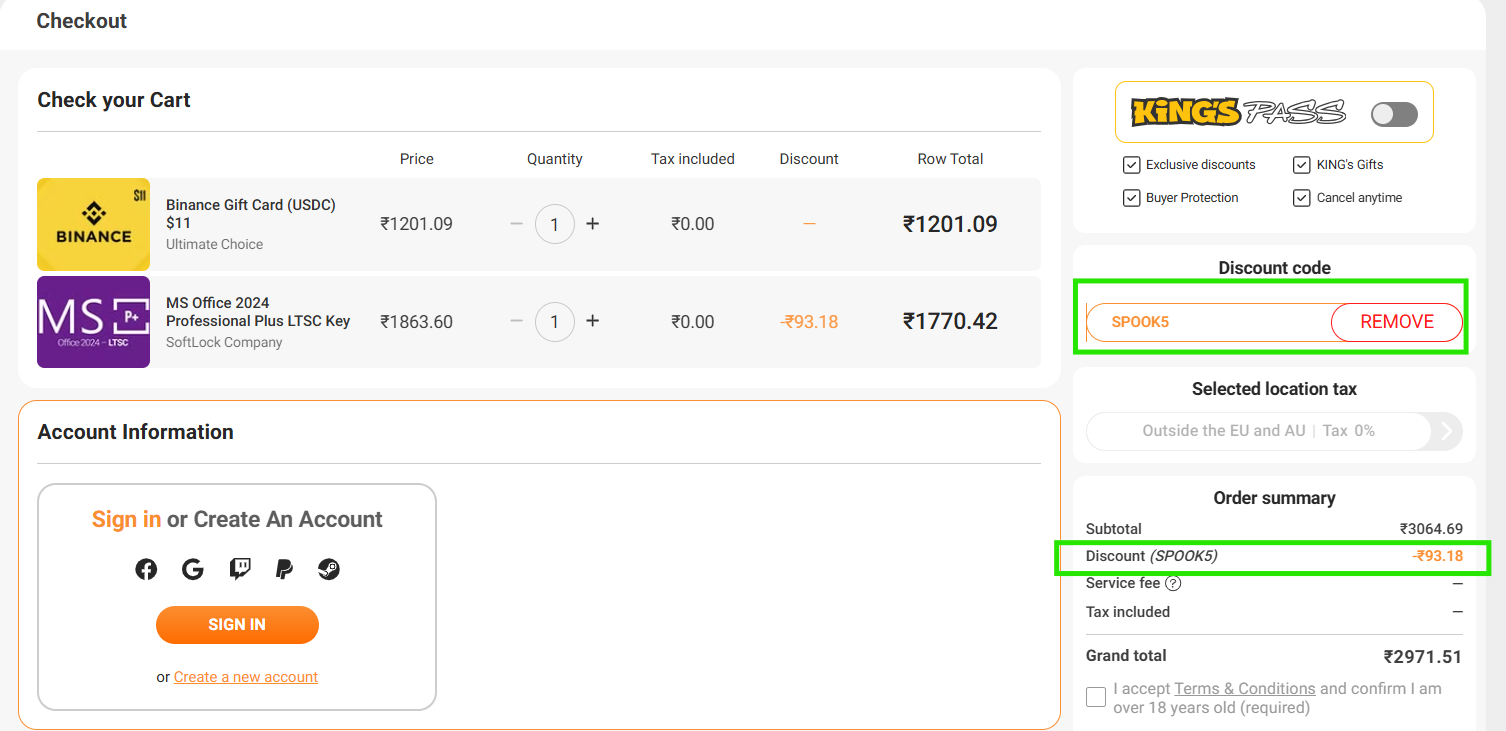Increase Binance Gift Card quantity
The image size is (1506, 731).
pyautogui.click(x=593, y=224)
